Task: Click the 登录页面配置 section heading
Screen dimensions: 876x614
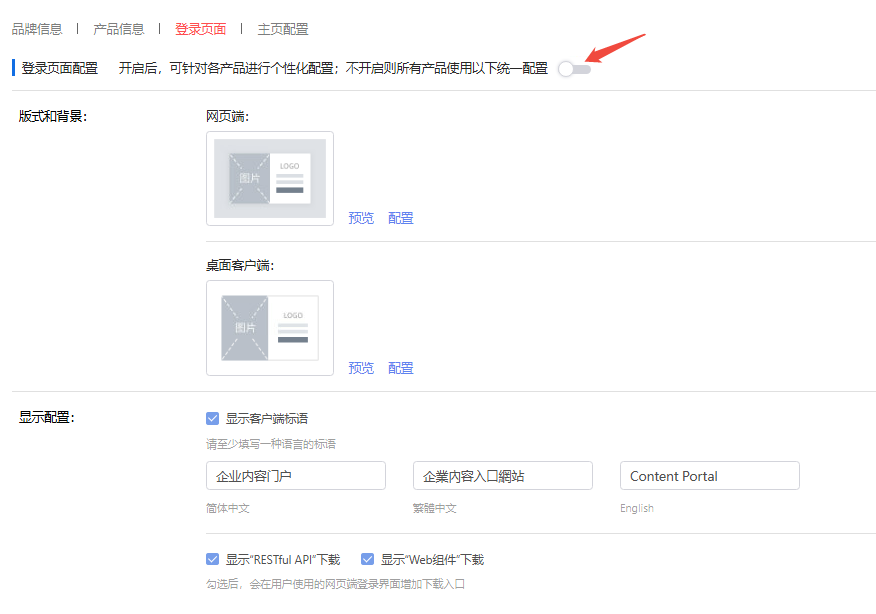Action: 60,68
